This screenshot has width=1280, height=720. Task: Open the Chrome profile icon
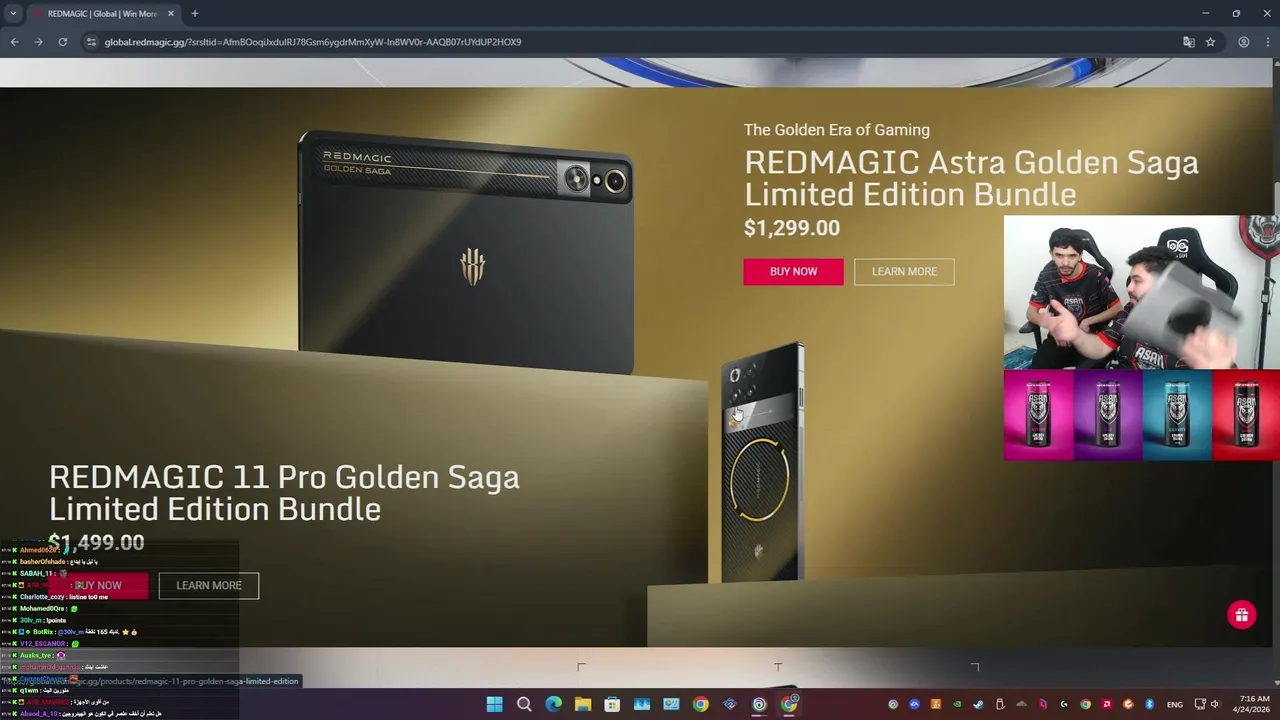tap(1244, 42)
